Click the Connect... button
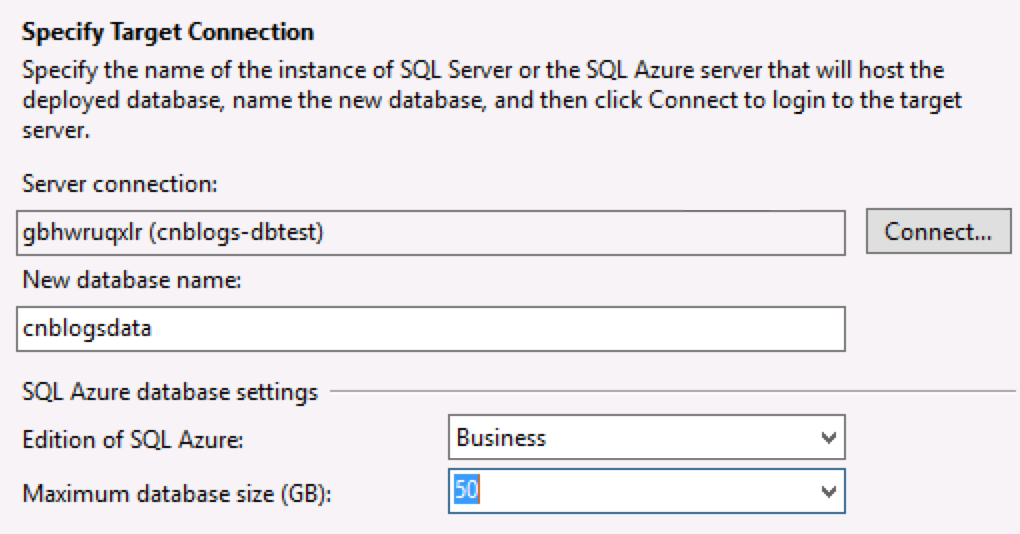 (938, 232)
